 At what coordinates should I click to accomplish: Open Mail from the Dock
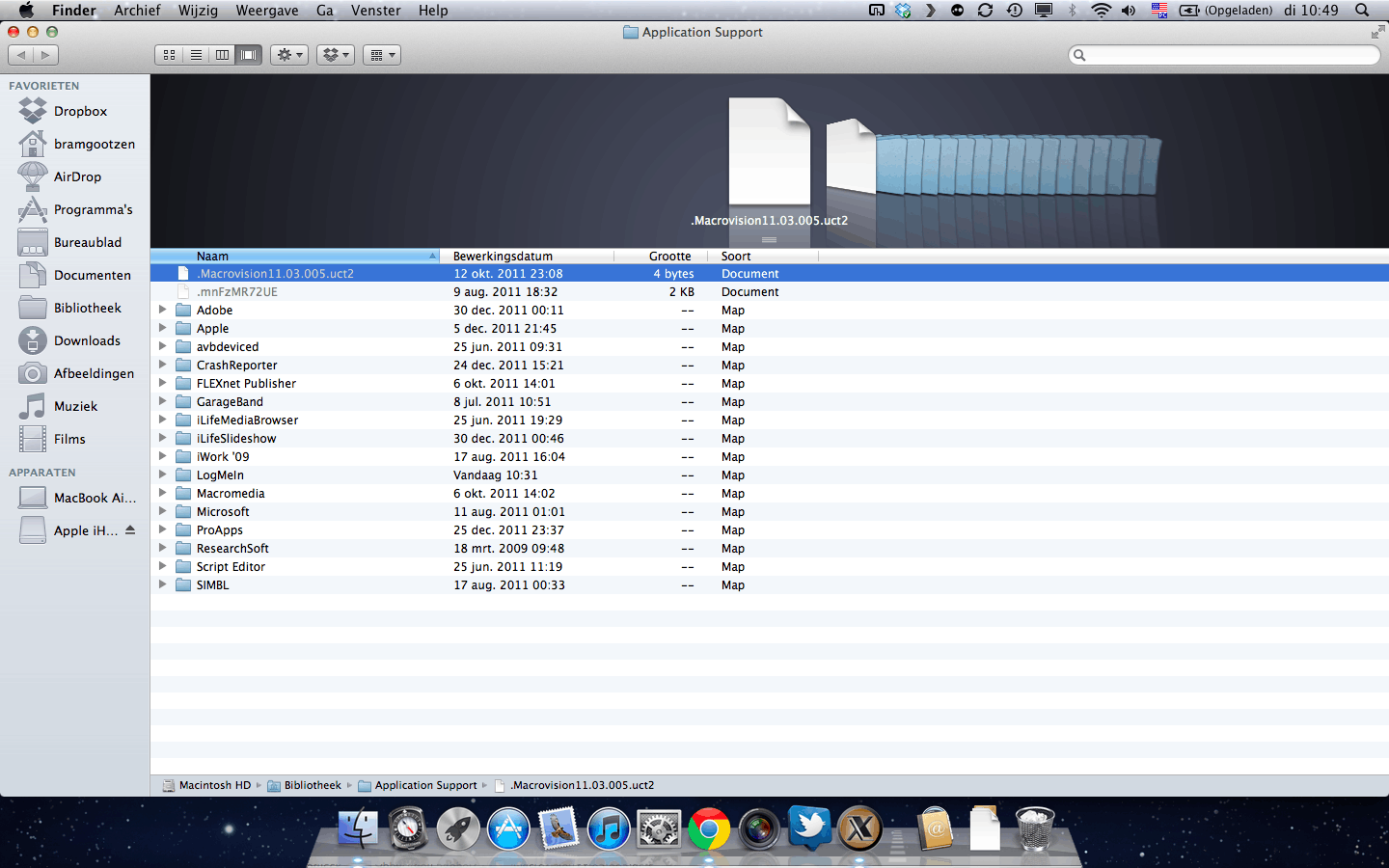[558, 828]
